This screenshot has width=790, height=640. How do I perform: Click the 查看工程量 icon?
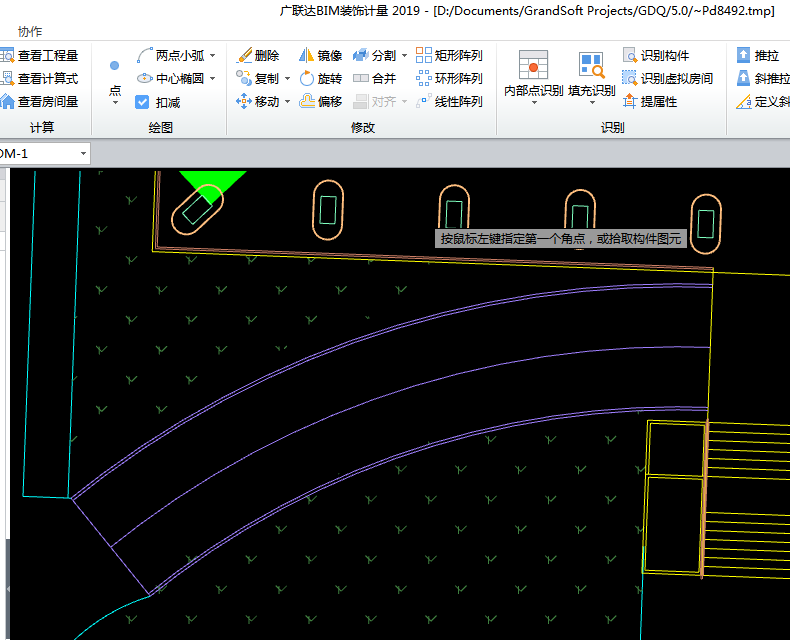click(7, 55)
